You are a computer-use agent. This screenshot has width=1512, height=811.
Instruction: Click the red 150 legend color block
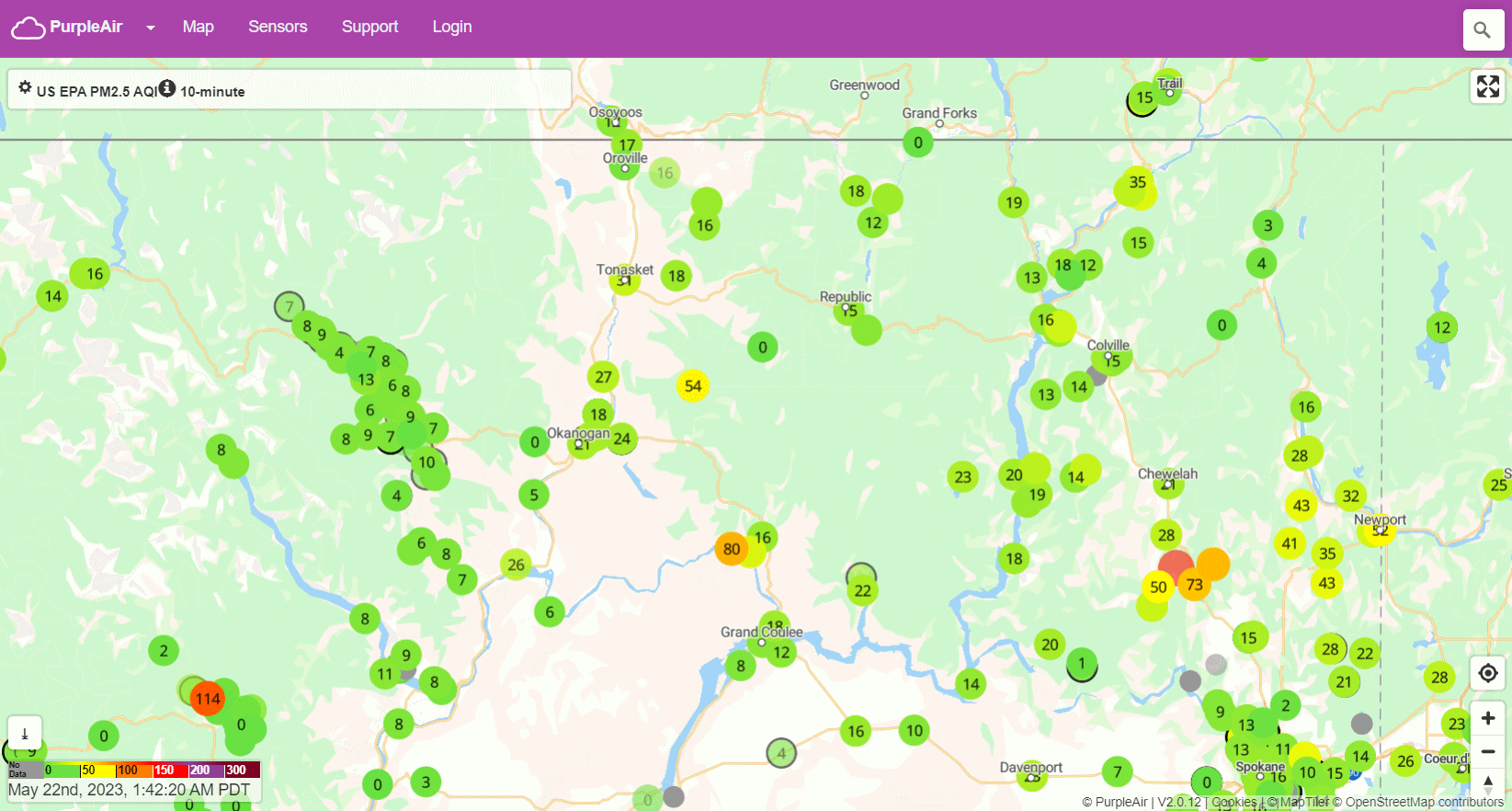tap(169, 770)
